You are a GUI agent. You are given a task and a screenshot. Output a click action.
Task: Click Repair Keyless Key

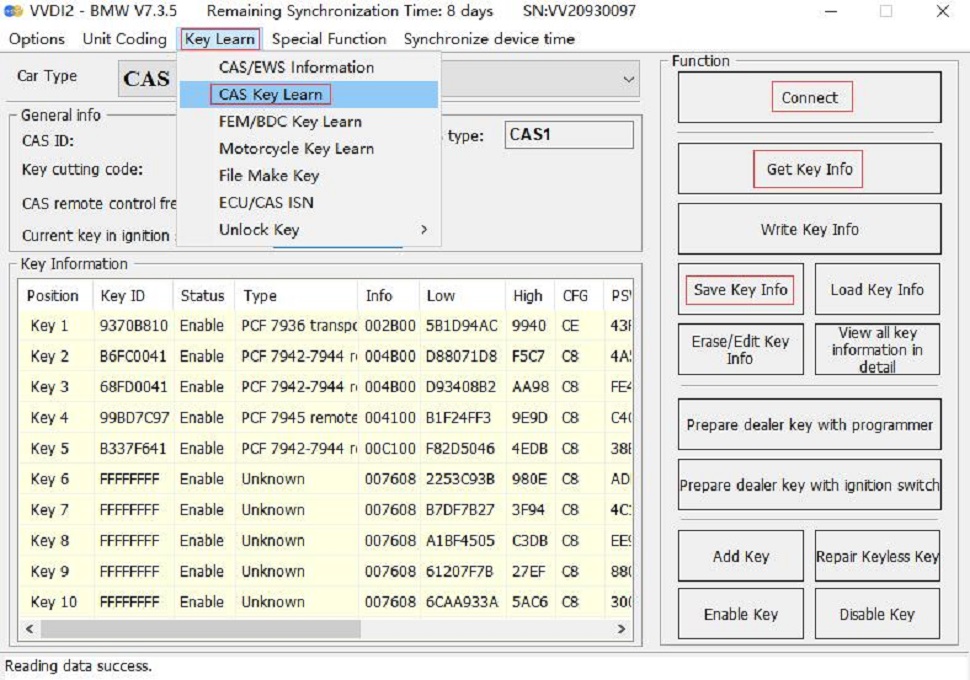pos(877,555)
